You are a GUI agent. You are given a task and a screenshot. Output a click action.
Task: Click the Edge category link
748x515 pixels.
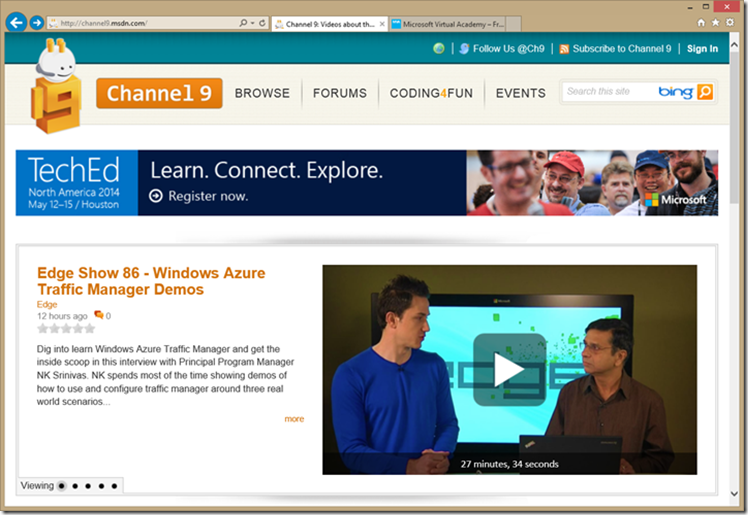point(47,304)
